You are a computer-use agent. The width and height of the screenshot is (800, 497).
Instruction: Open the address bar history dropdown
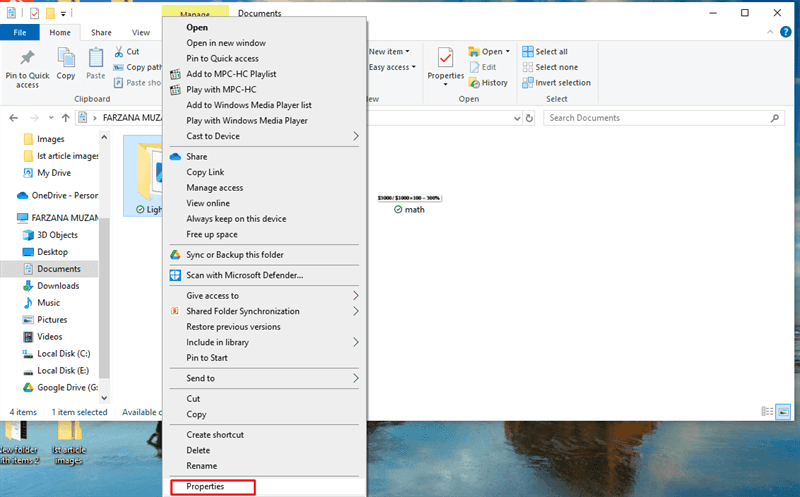(x=517, y=118)
